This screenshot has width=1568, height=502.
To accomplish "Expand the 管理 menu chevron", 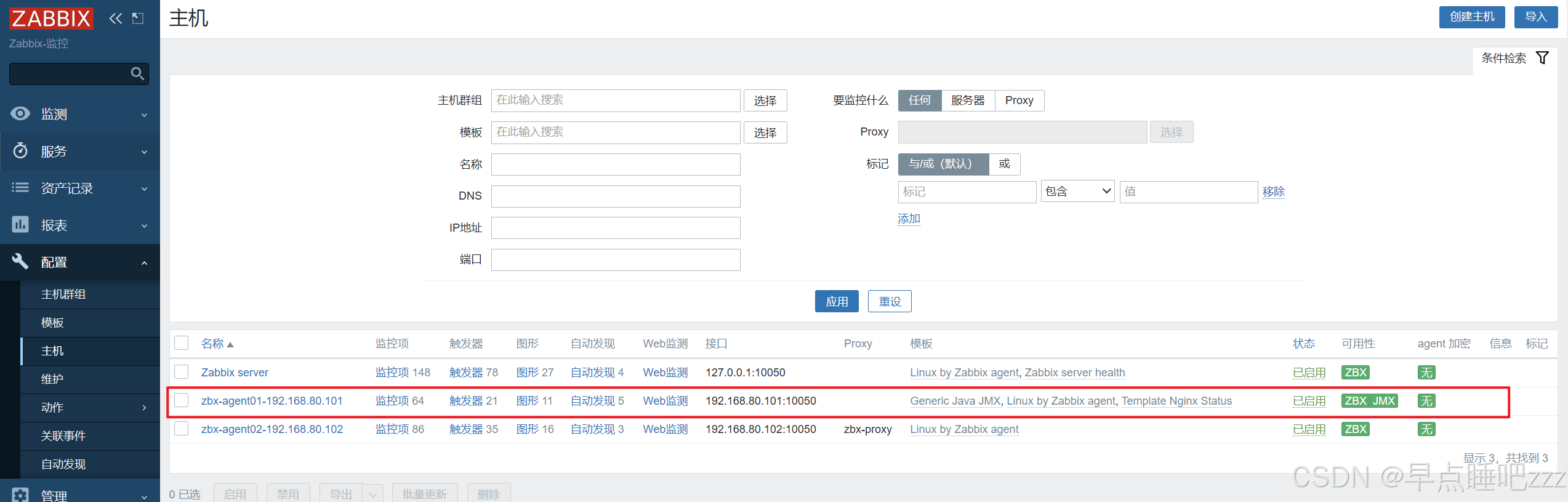I will (x=145, y=496).
